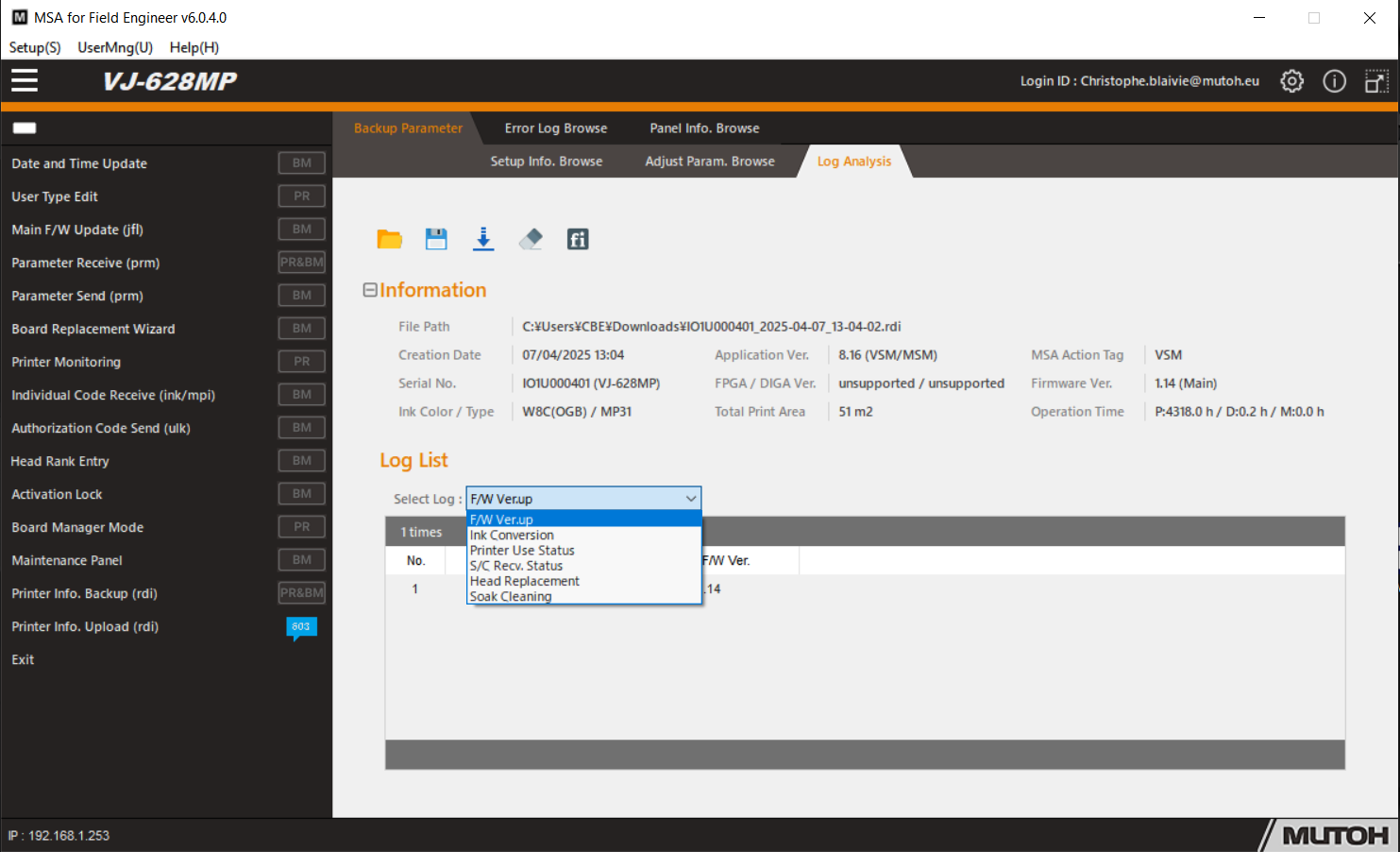Switch to Panel Info. Browse tab
This screenshot has height=852, width=1400.
[x=704, y=128]
